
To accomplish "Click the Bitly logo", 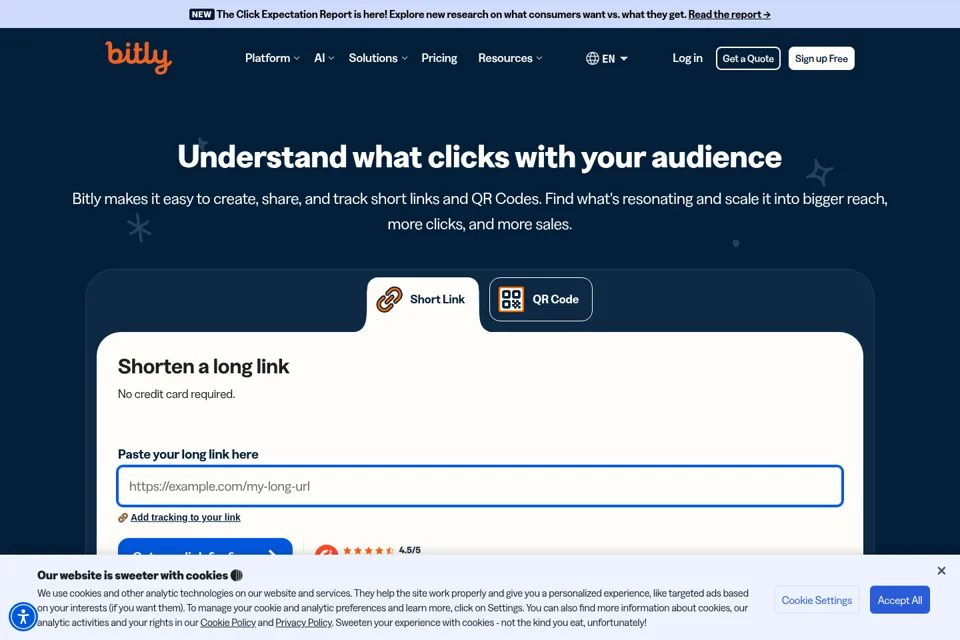I will pos(138,58).
